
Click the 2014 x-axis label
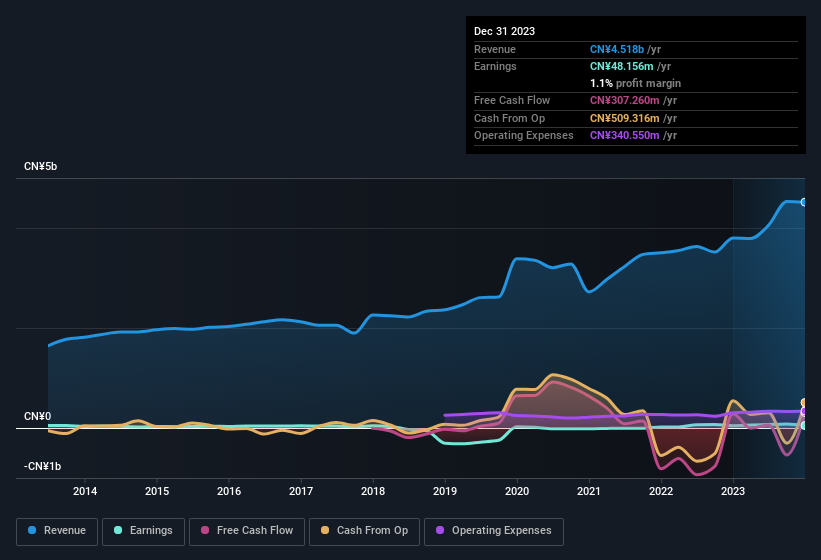tap(85, 491)
